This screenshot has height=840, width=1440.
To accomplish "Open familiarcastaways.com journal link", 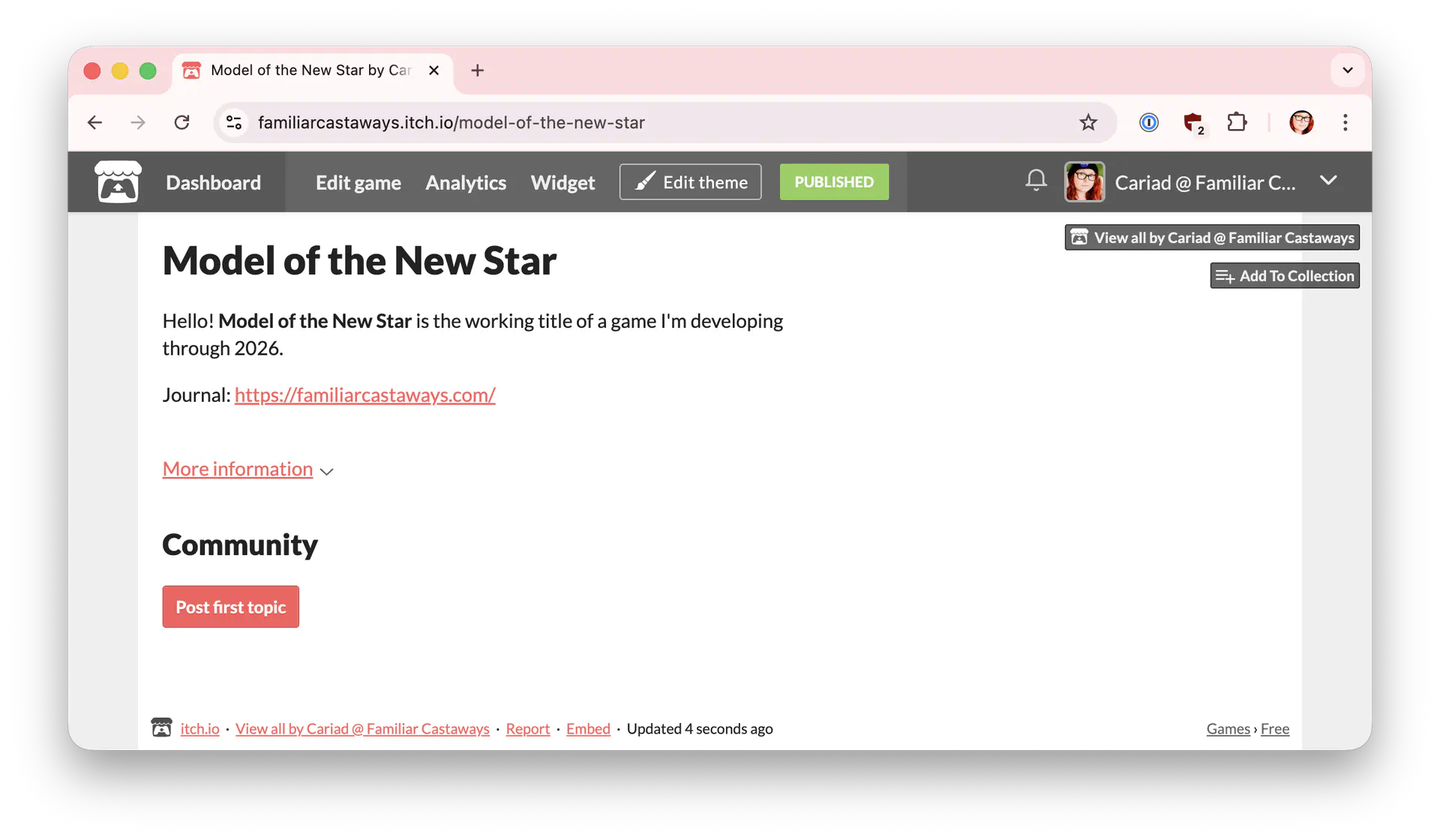I will (364, 395).
